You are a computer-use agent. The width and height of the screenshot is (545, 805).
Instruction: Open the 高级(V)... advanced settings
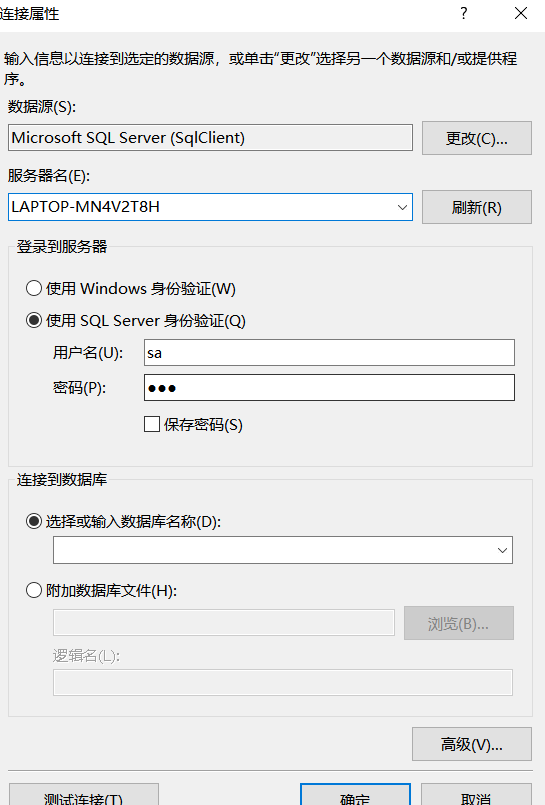click(472, 744)
